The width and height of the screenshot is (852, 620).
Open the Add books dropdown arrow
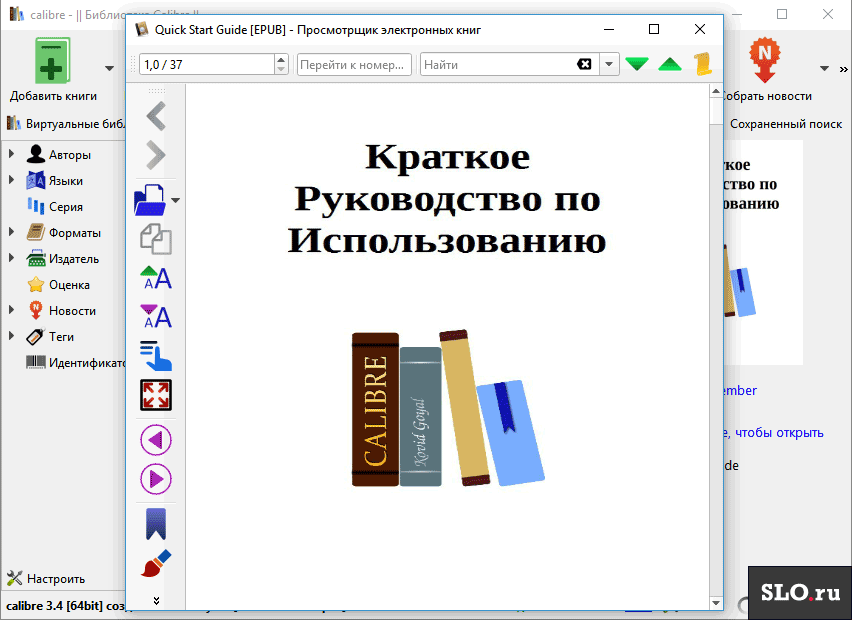(109, 68)
